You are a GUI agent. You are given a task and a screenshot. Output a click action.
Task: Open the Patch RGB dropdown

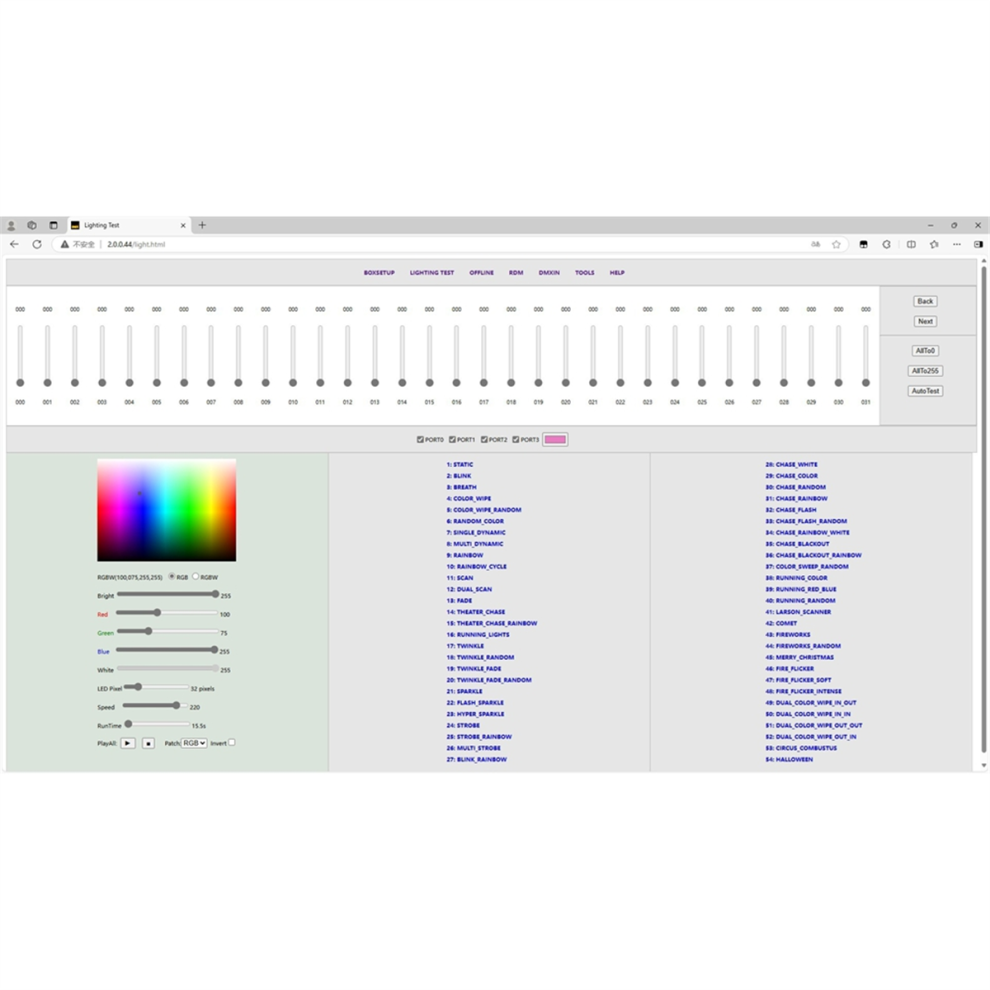point(194,743)
